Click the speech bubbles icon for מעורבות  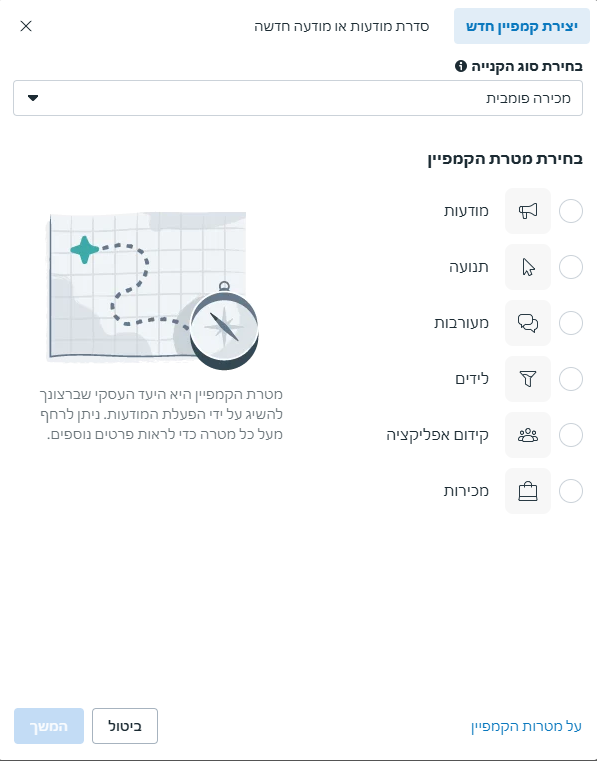(x=528, y=323)
